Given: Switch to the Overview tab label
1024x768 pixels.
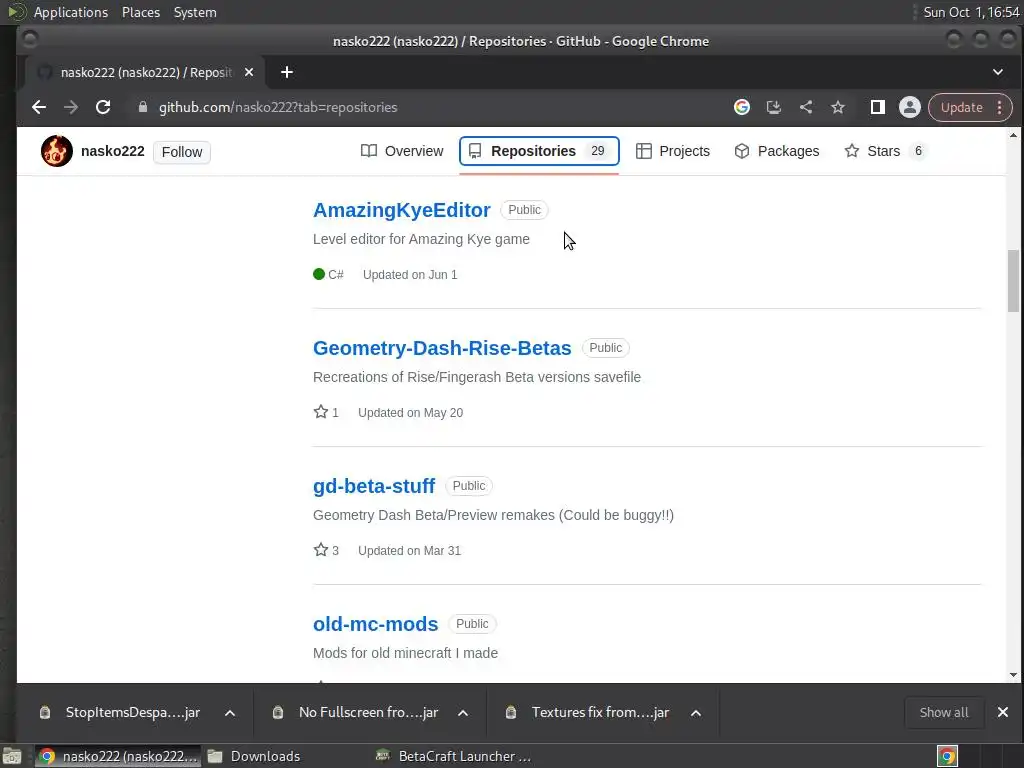Looking at the screenshot, I should [x=414, y=151].
